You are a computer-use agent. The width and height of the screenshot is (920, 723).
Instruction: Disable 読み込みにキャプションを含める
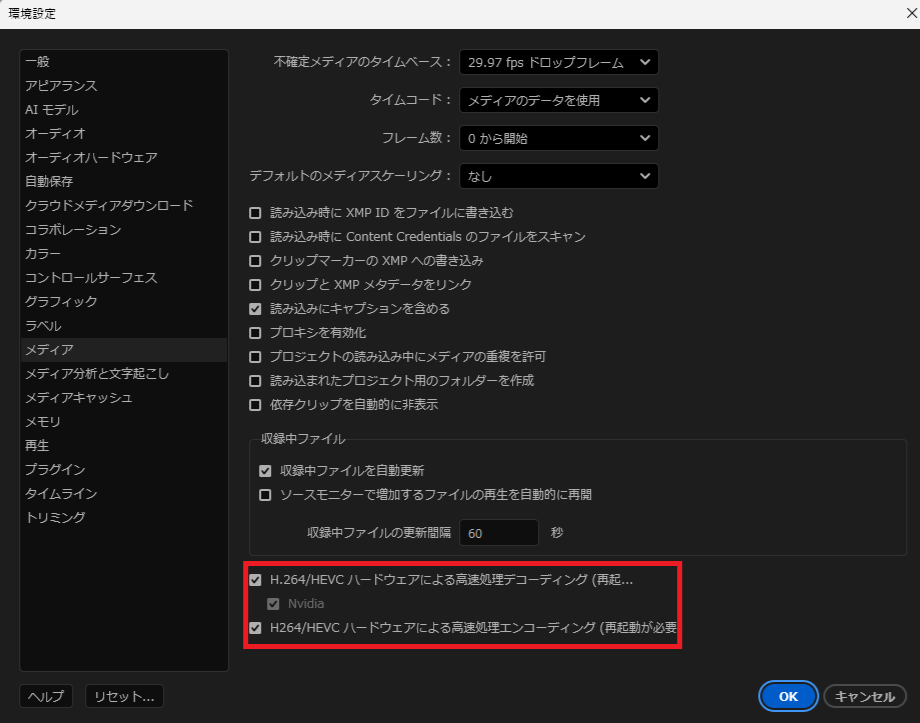pos(256,309)
